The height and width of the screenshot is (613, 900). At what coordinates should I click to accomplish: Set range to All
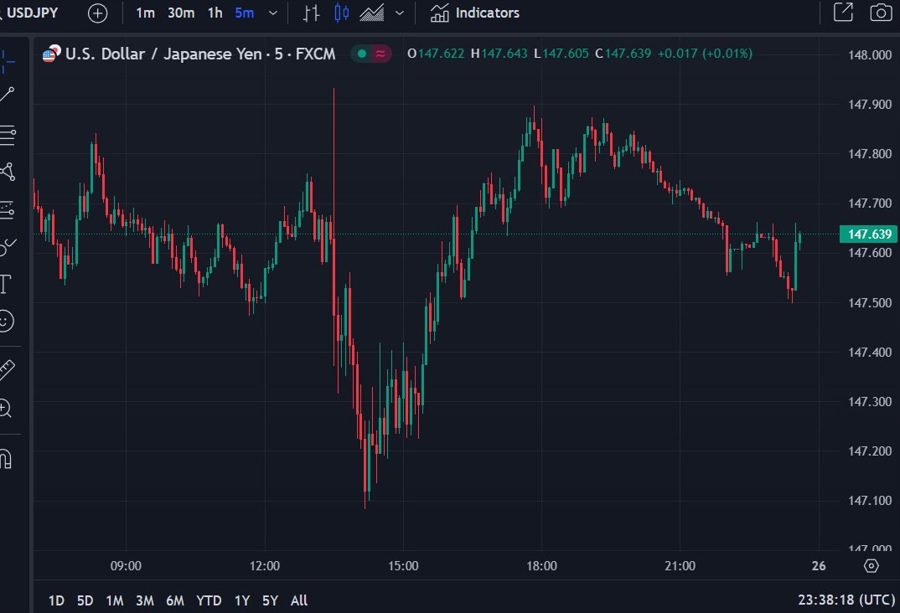click(299, 600)
